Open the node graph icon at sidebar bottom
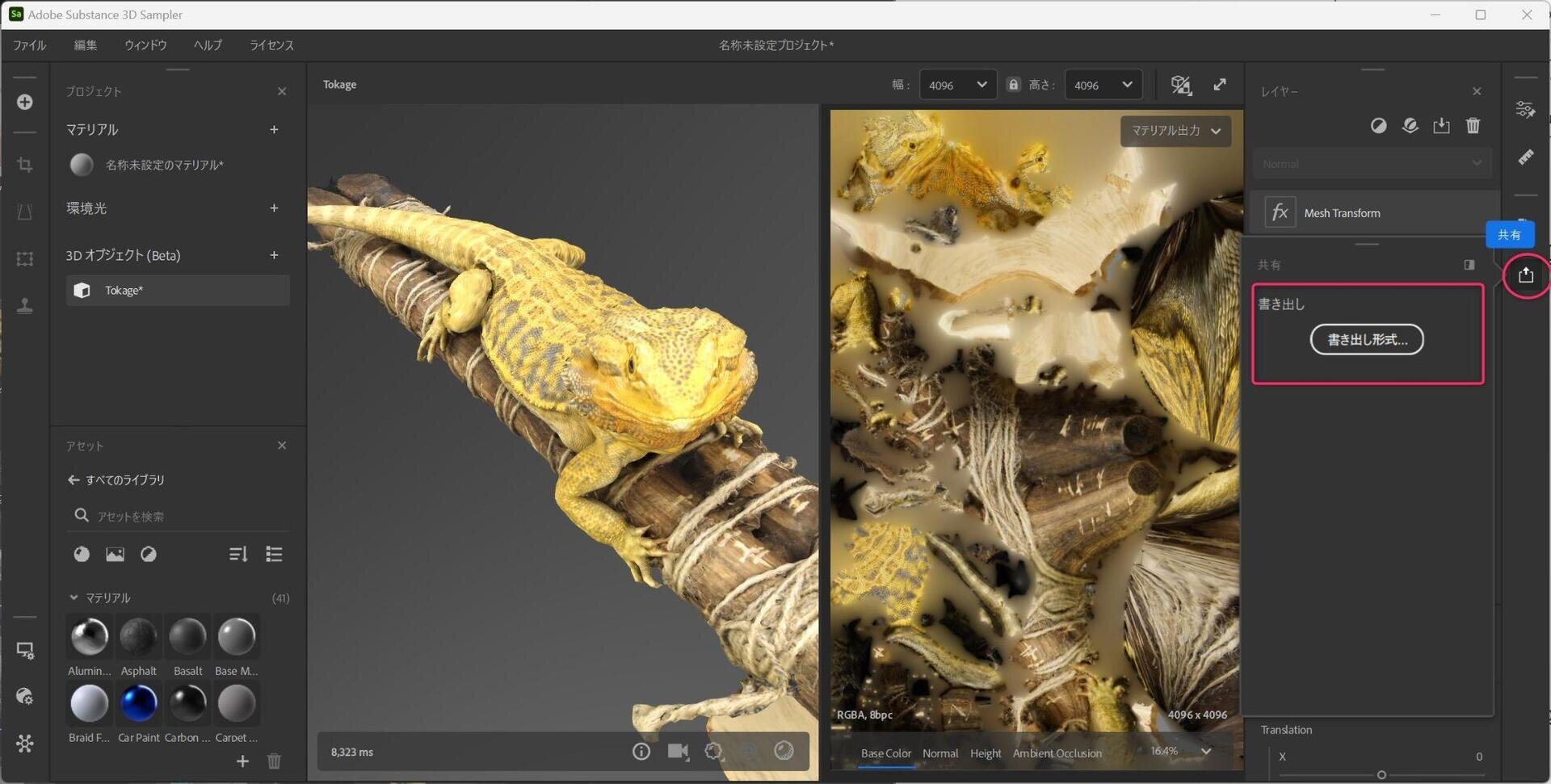The image size is (1551, 784). point(25,743)
